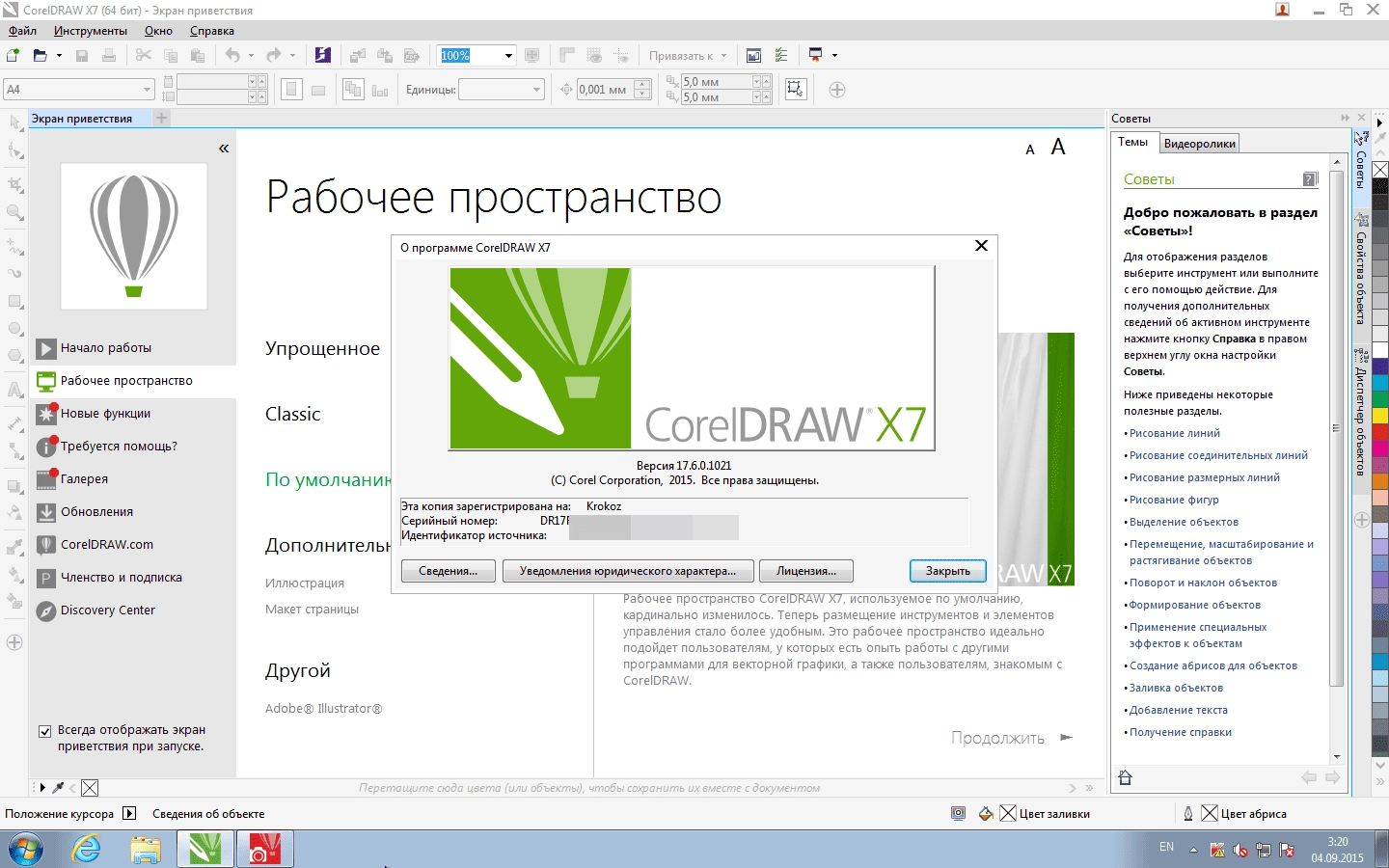
Task: Choose the Adobe Illustrator workspace option
Action: pyautogui.click(x=324, y=709)
